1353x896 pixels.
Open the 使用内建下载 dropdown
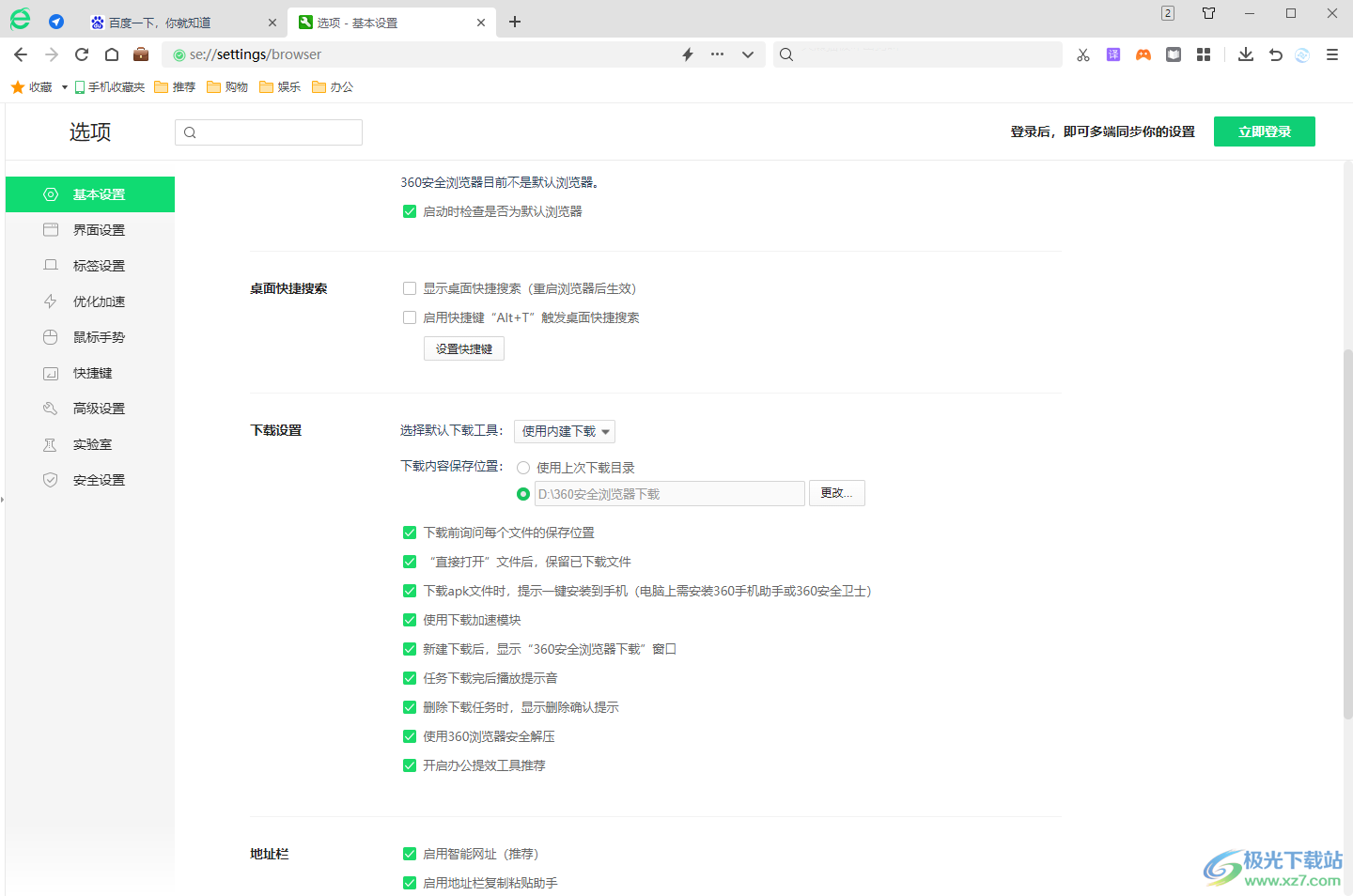pos(565,431)
